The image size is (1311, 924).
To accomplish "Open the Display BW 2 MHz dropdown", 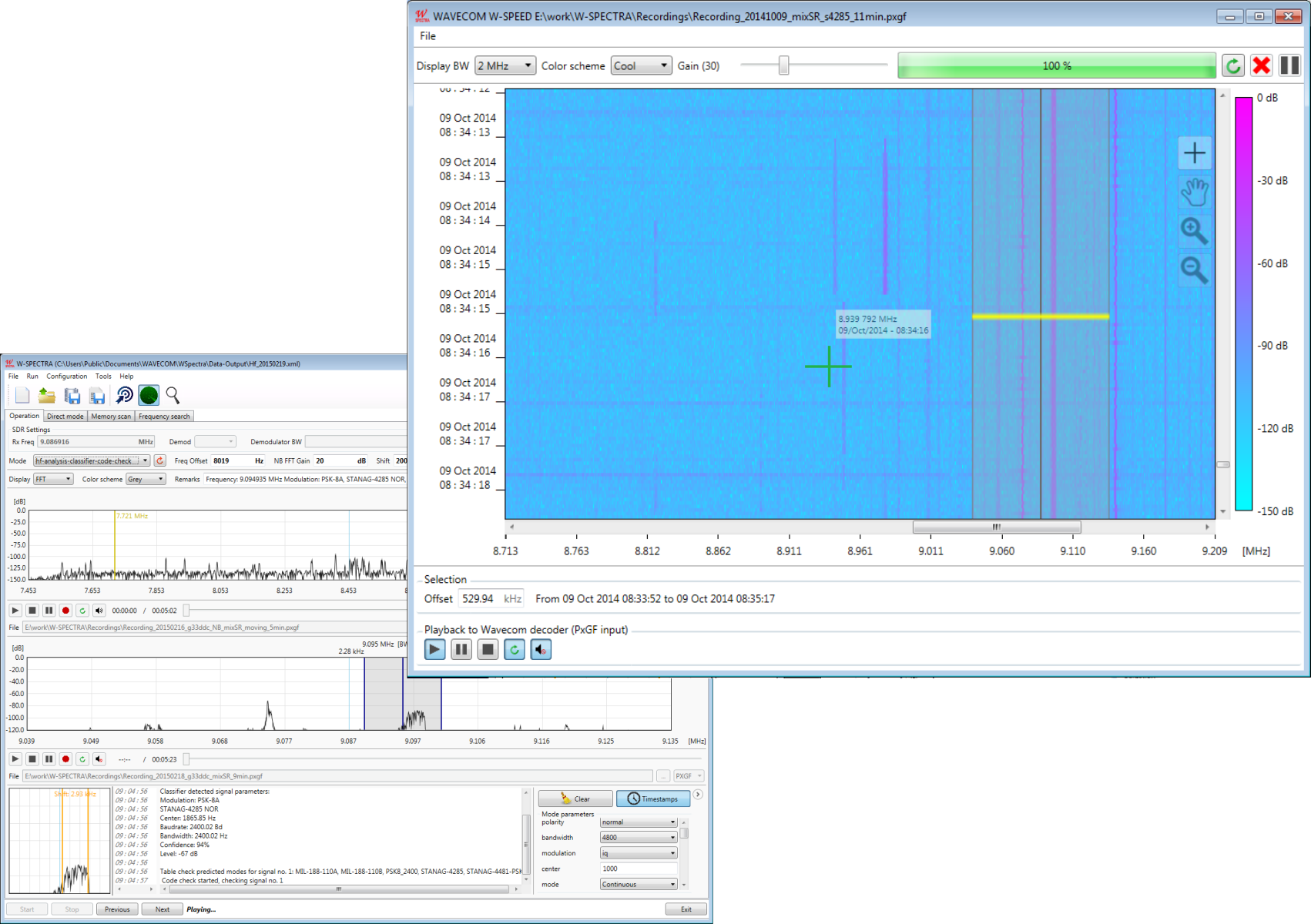I will tap(505, 65).
